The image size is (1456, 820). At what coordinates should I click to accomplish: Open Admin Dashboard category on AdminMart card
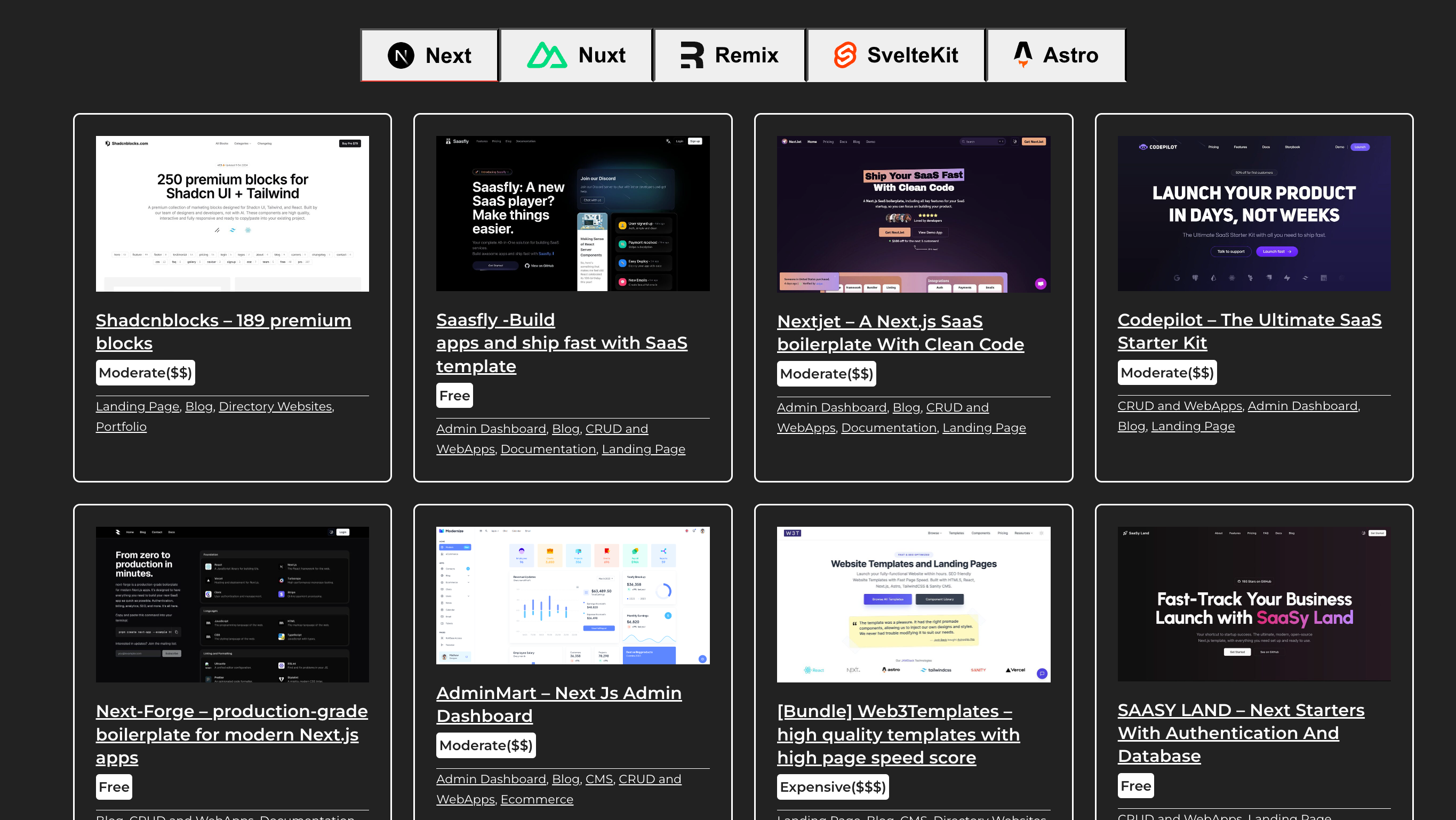(x=491, y=779)
